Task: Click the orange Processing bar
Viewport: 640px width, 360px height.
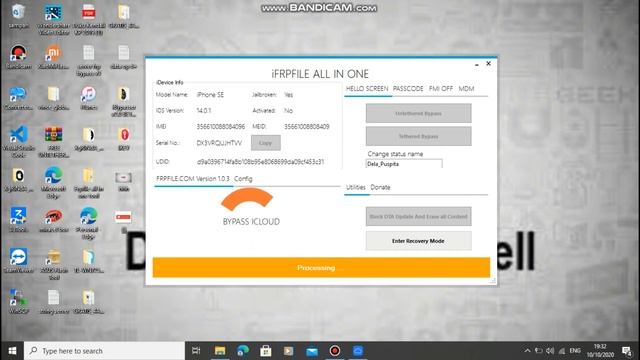Action: pyautogui.click(x=321, y=268)
